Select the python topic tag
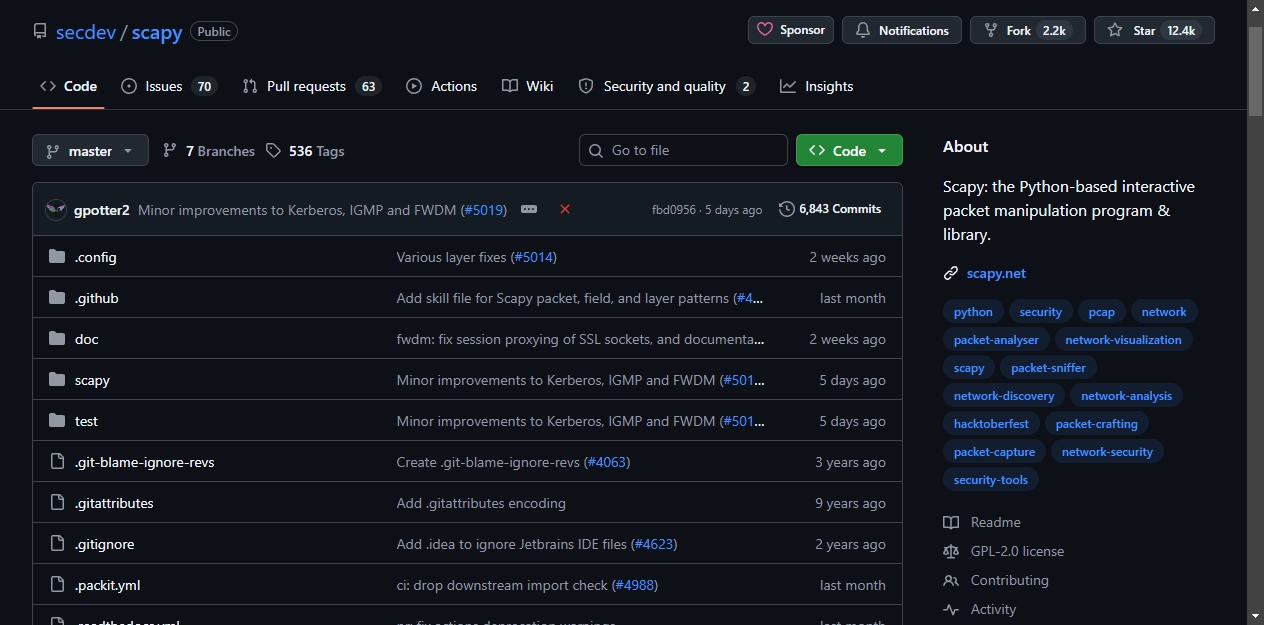1264x625 pixels. click(x=973, y=312)
